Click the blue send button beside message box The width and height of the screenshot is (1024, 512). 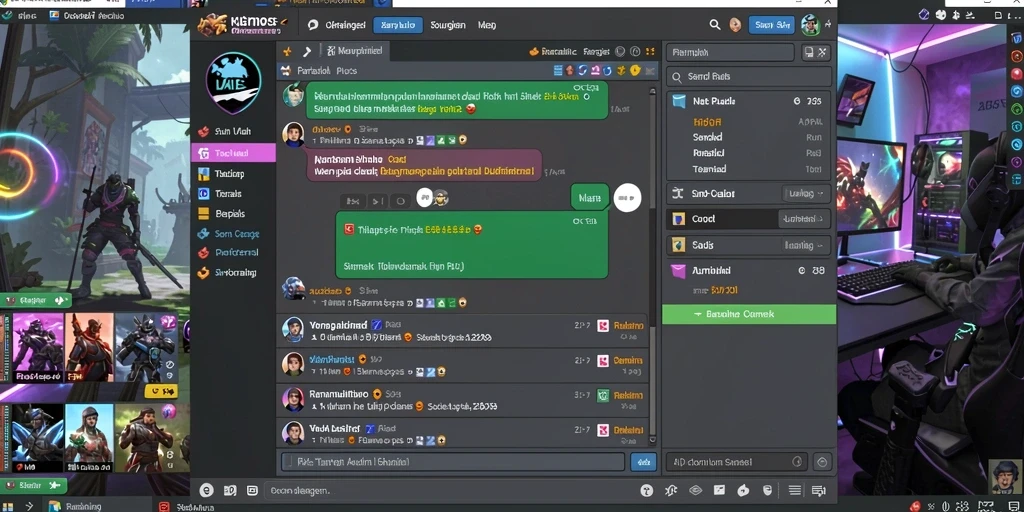click(x=643, y=462)
